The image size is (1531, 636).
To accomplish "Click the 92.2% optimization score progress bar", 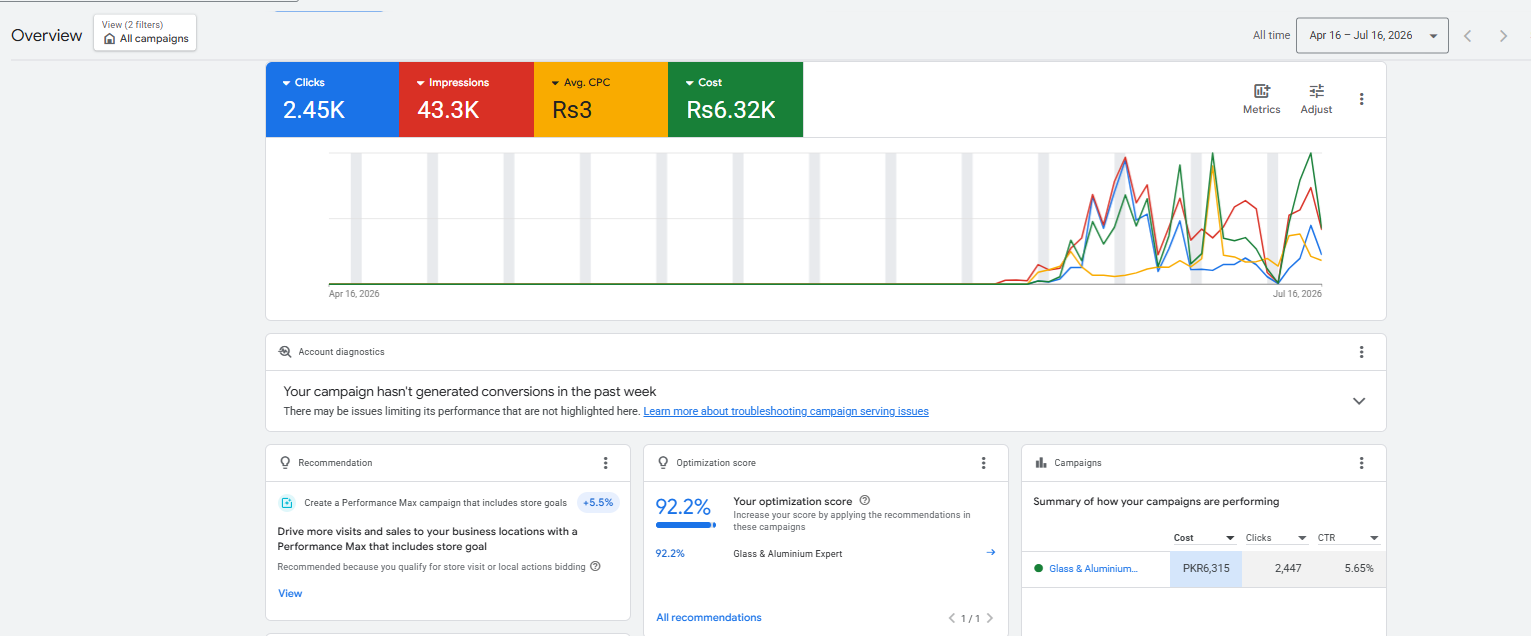I will coord(685,524).
